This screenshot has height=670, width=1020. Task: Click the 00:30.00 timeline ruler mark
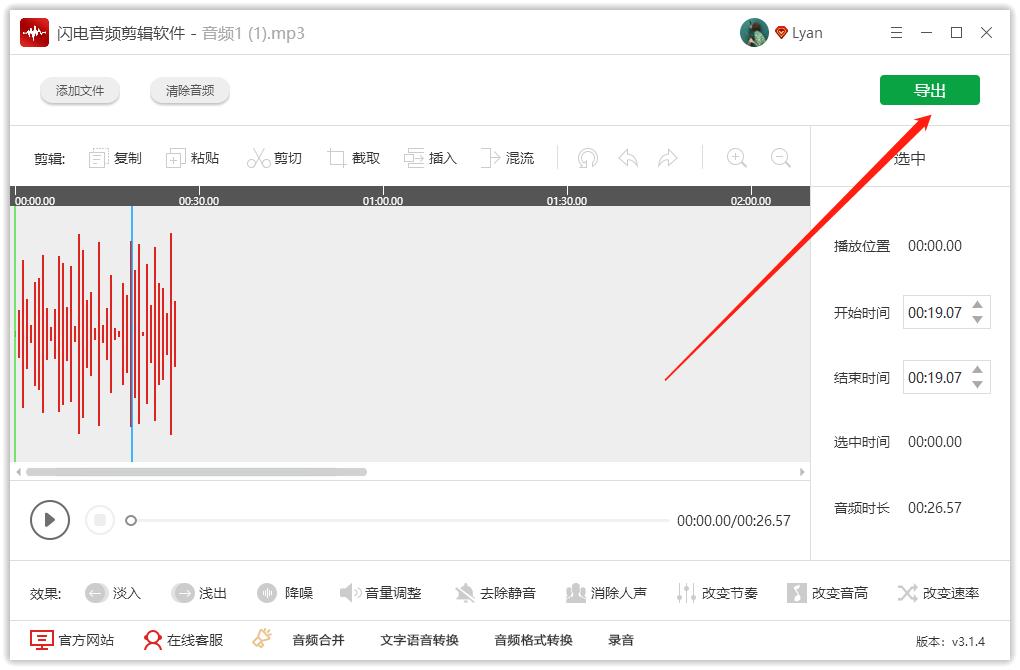coord(199,201)
